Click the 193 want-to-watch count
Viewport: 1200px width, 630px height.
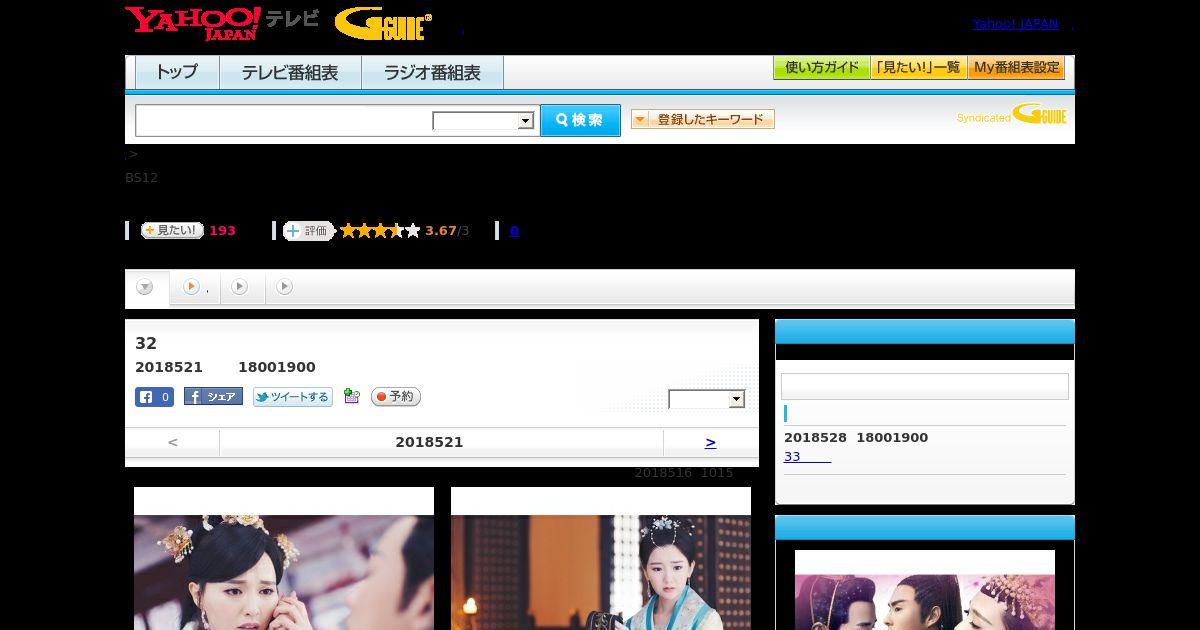coord(222,231)
